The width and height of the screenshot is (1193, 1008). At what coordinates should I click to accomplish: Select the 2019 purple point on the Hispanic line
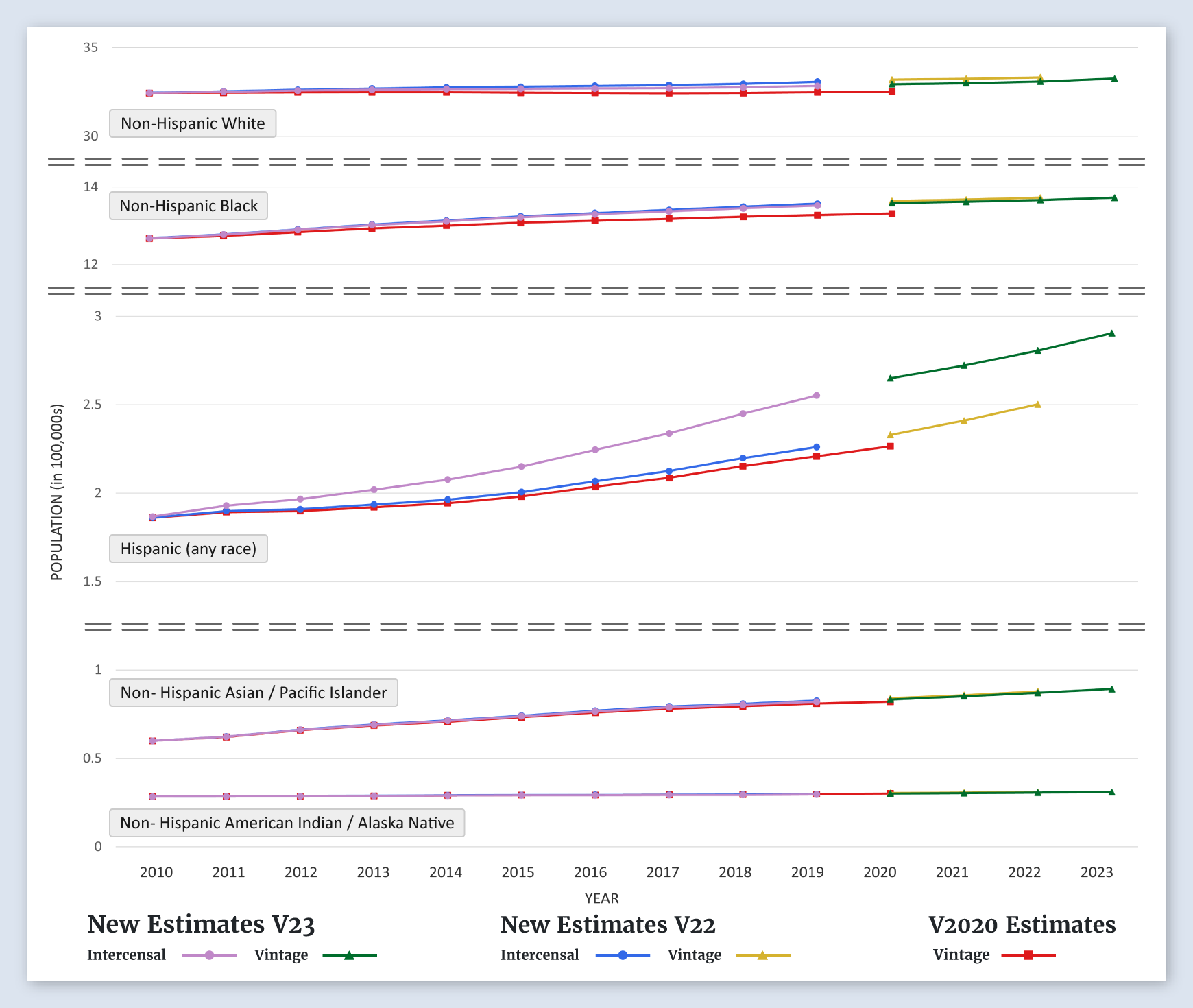pyautogui.click(x=817, y=396)
